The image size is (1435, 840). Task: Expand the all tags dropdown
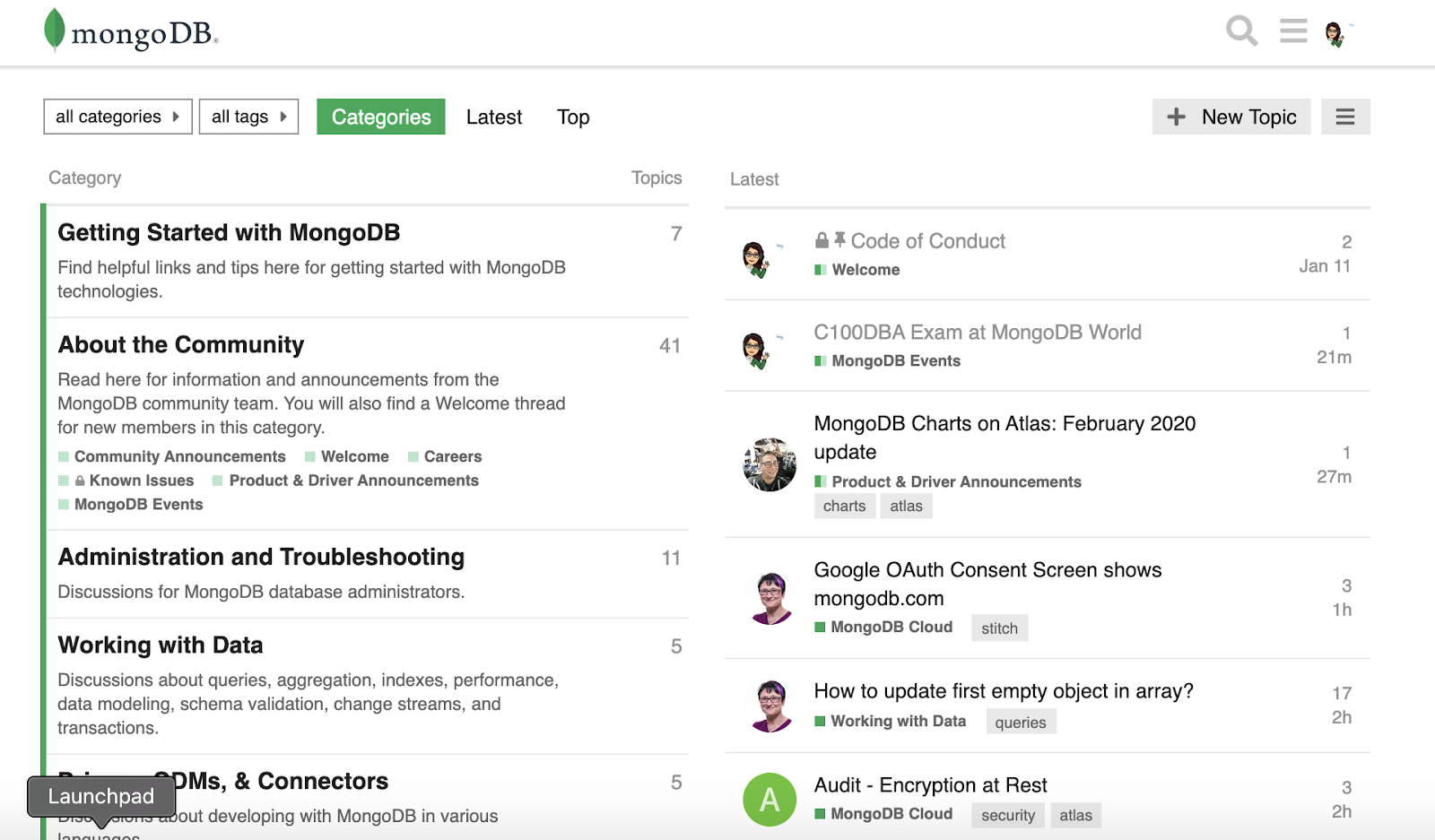248,117
